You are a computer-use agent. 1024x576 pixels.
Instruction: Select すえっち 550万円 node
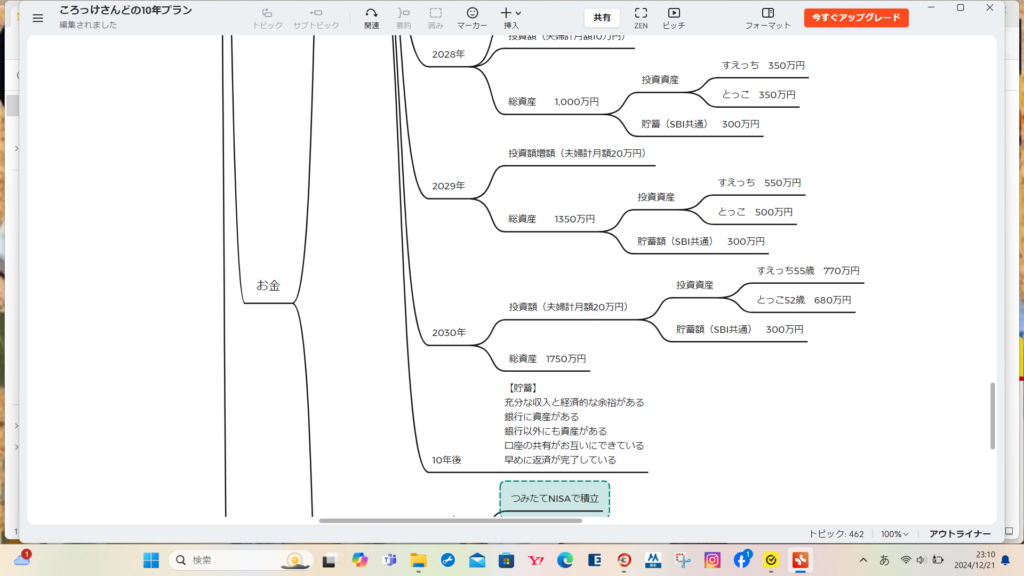[x=759, y=183]
